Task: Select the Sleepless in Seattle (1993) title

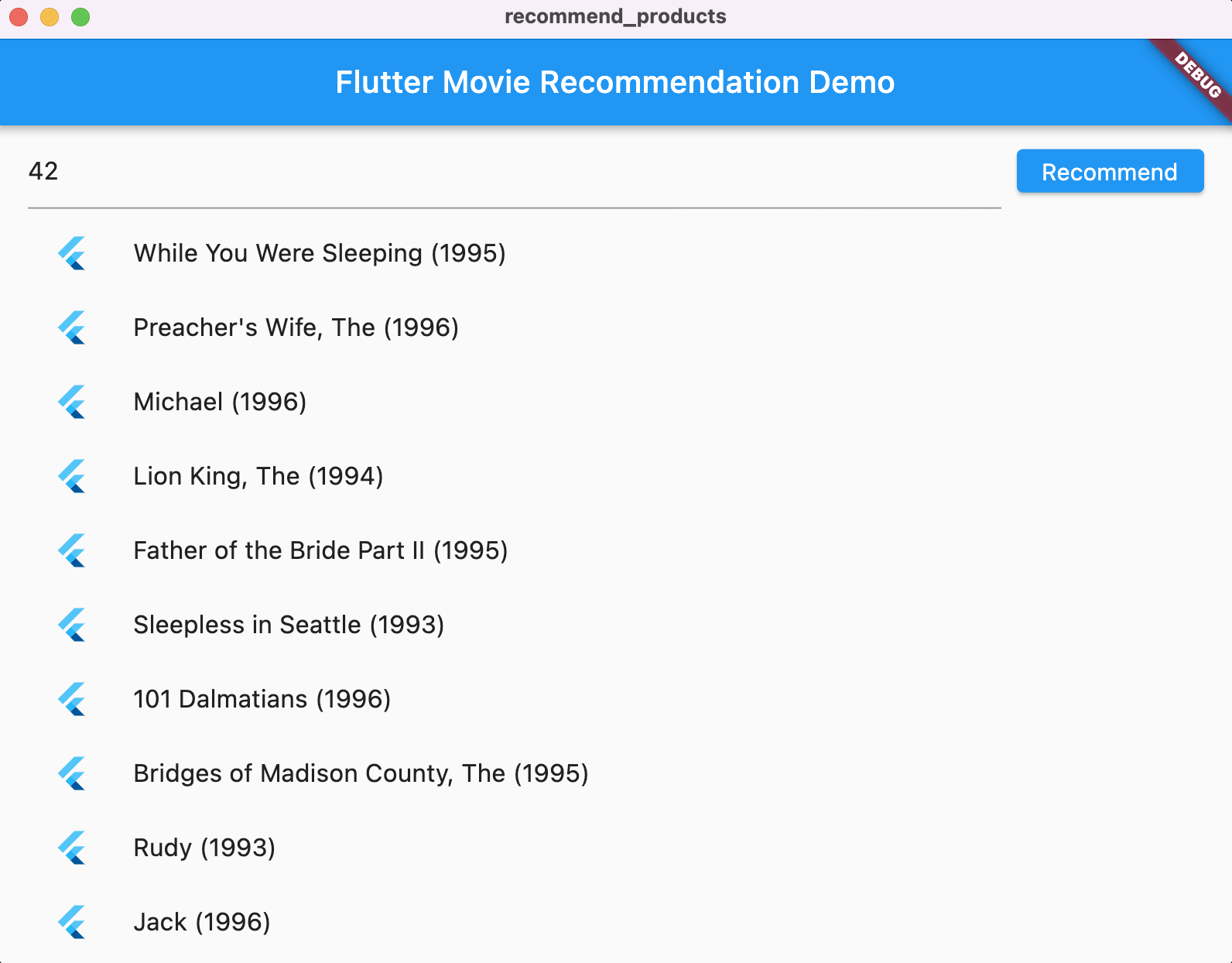Action: [289, 625]
